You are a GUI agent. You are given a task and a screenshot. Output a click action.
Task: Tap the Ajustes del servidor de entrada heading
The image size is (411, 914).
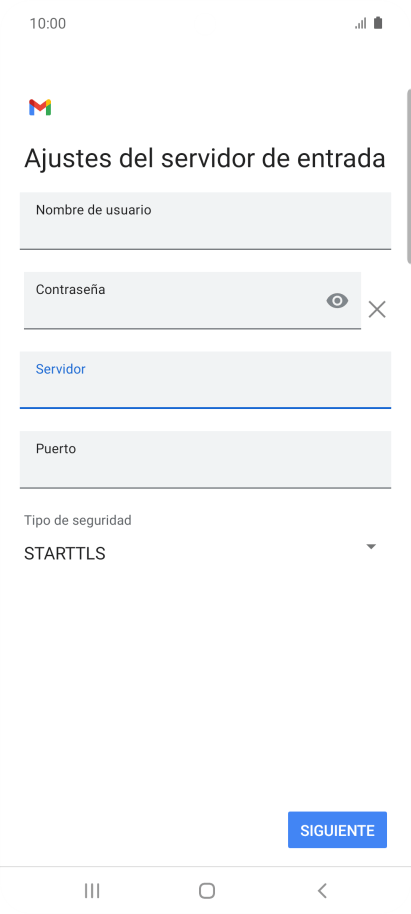(205, 159)
